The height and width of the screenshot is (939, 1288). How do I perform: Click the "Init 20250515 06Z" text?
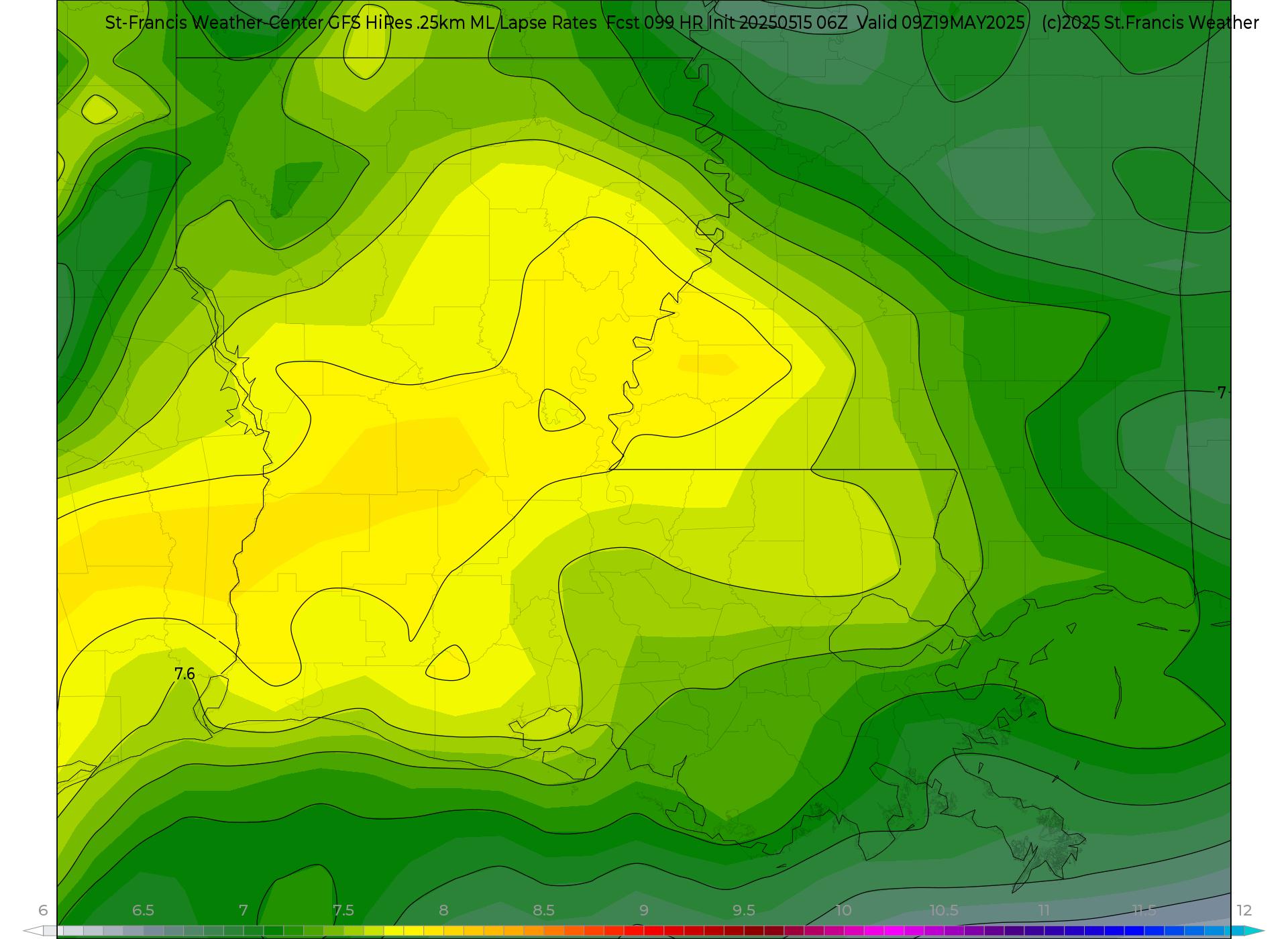click(x=777, y=23)
